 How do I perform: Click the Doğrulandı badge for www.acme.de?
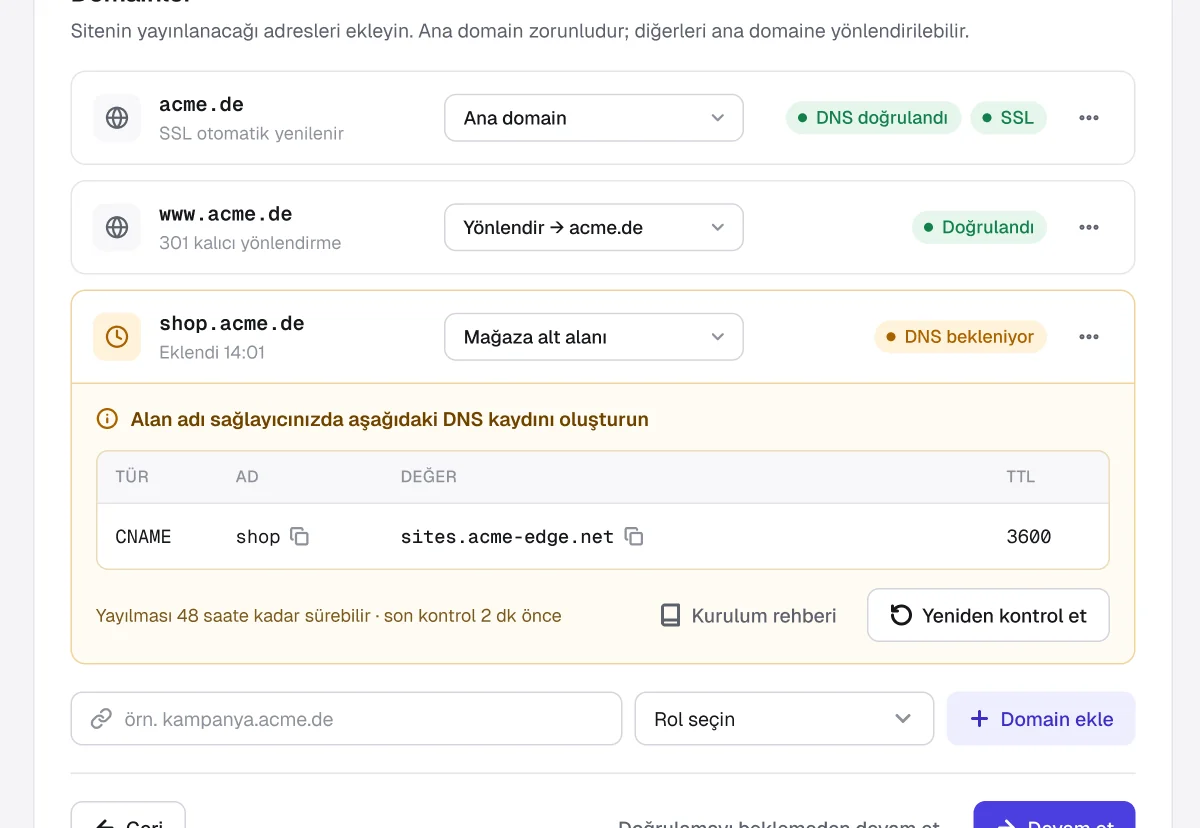(x=979, y=228)
